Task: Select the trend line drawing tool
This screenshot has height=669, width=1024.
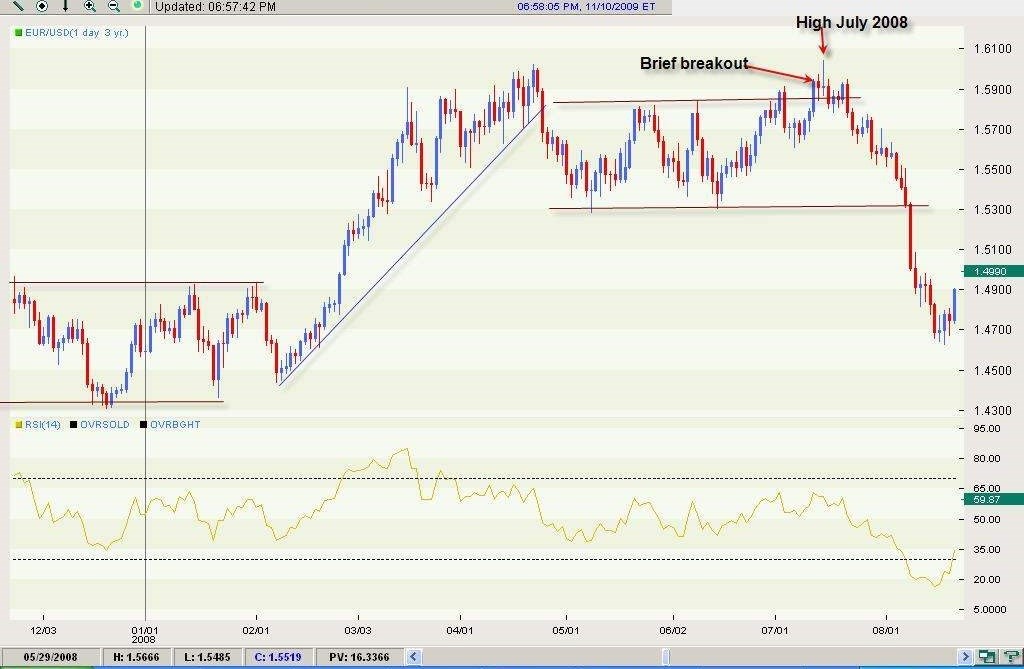Action: [19, 5]
